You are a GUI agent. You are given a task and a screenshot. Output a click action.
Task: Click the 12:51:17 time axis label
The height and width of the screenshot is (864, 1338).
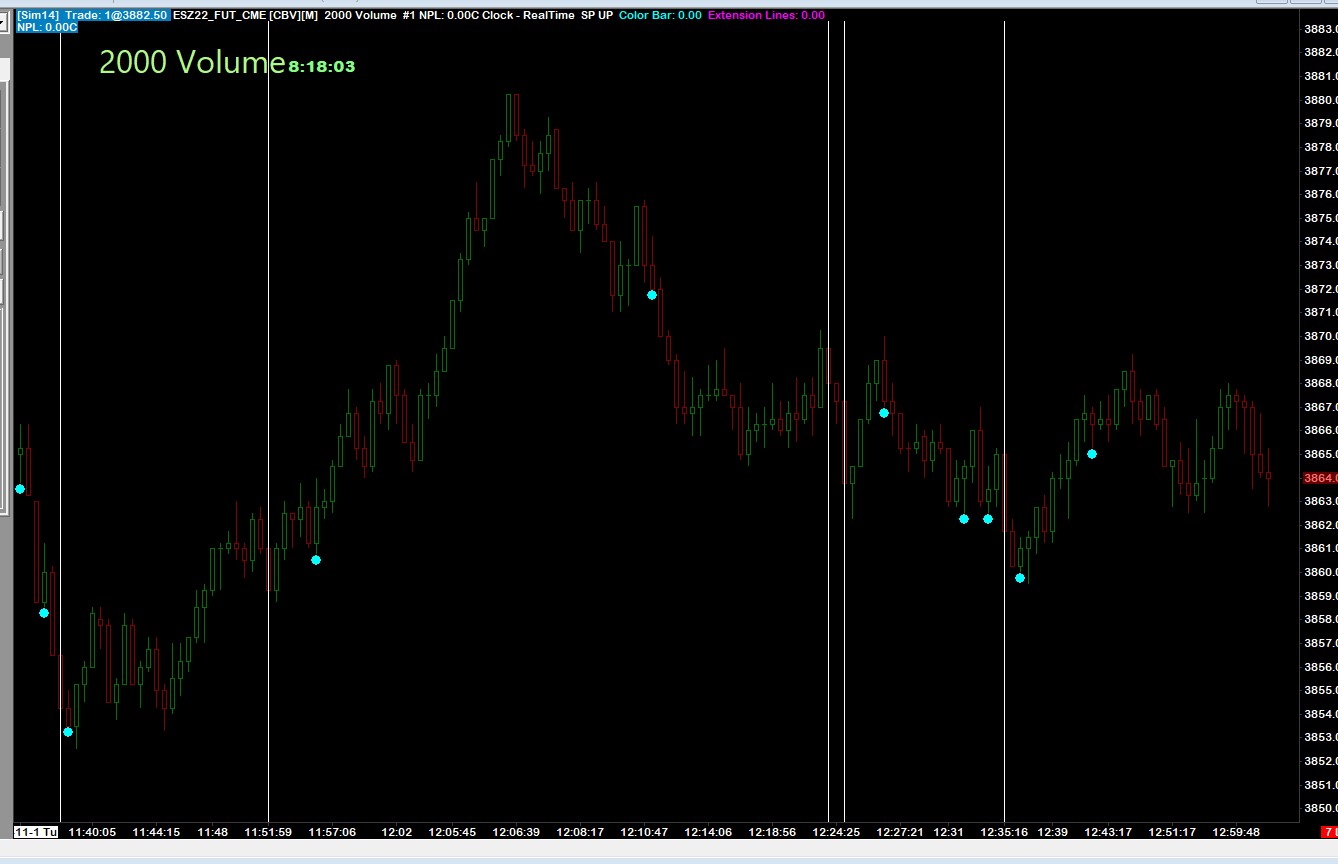tap(1172, 832)
